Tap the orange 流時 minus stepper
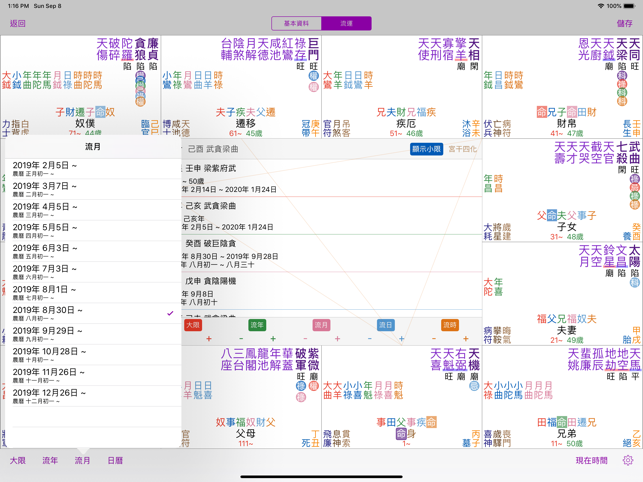This screenshot has height=482, width=643. coord(434,339)
